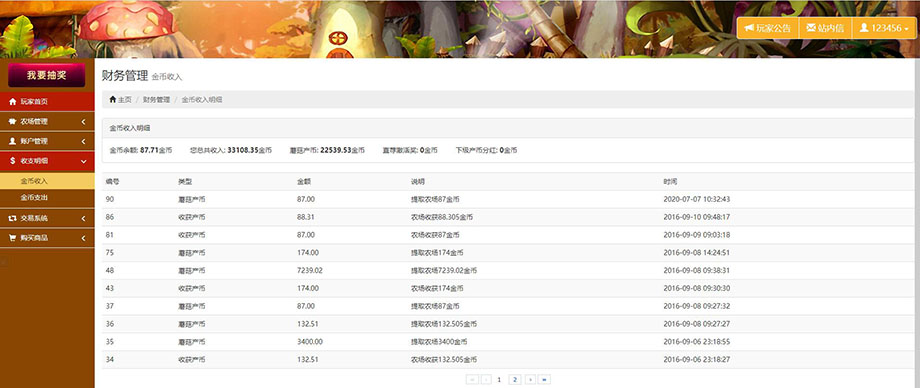Click the farm icon beside 农场管理
This screenshot has height=388, width=920.
click(13, 122)
